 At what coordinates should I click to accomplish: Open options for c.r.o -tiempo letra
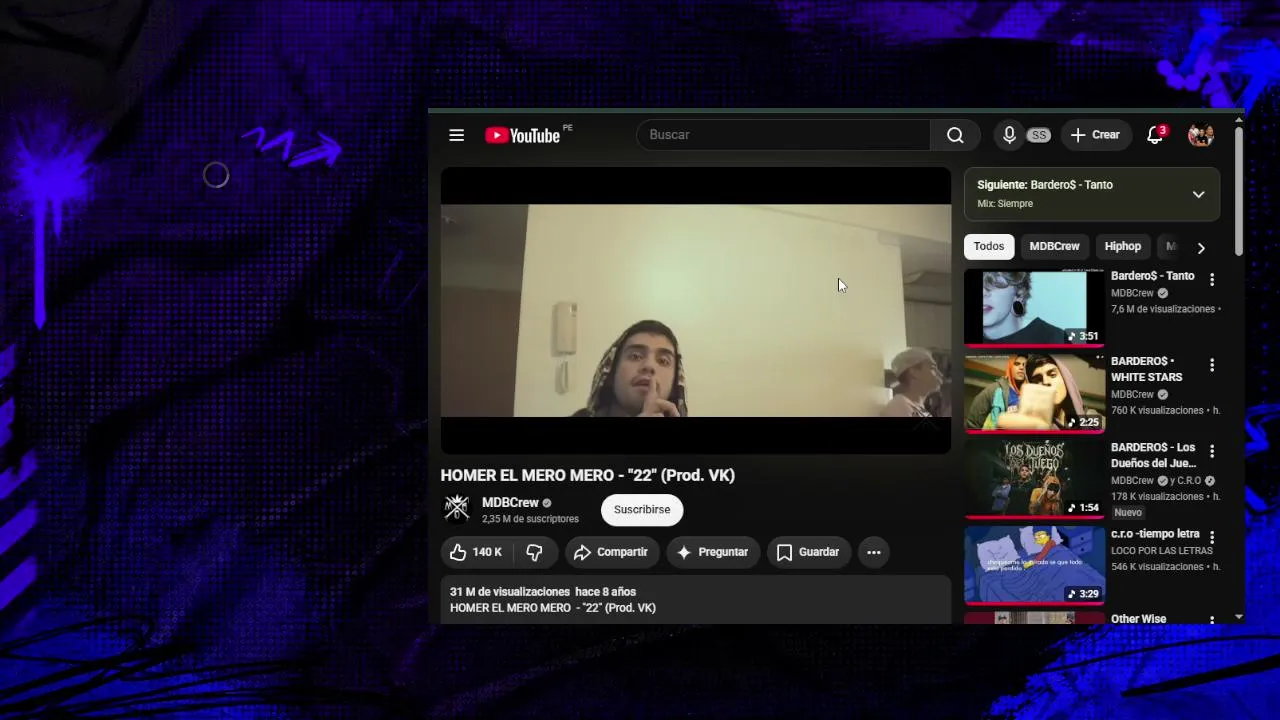click(x=1212, y=538)
